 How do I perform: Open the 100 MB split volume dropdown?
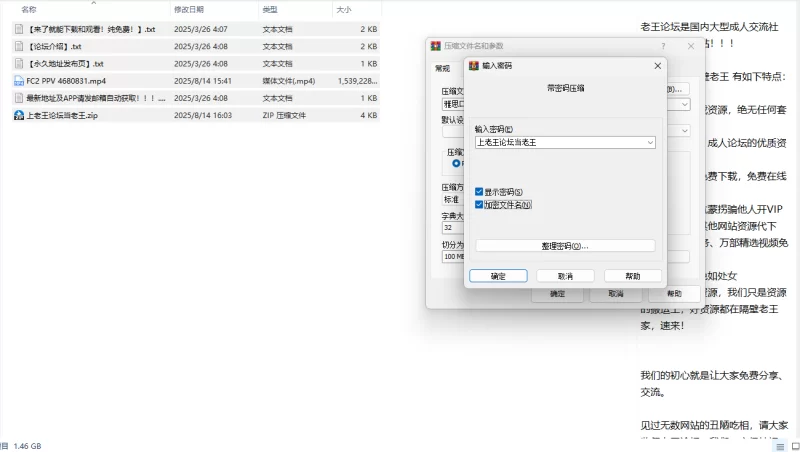(453, 256)
